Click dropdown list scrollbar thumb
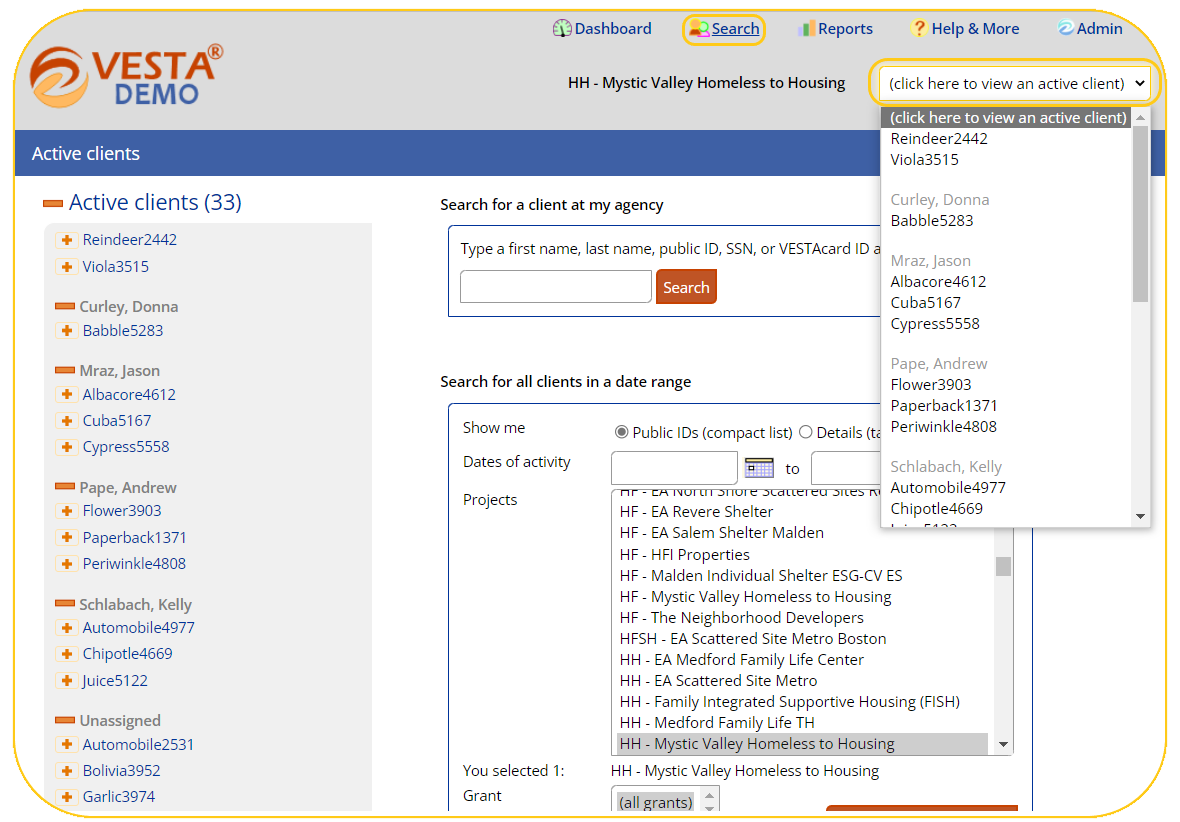This screenshot has width=1180, height=822. coord(1140,213)
